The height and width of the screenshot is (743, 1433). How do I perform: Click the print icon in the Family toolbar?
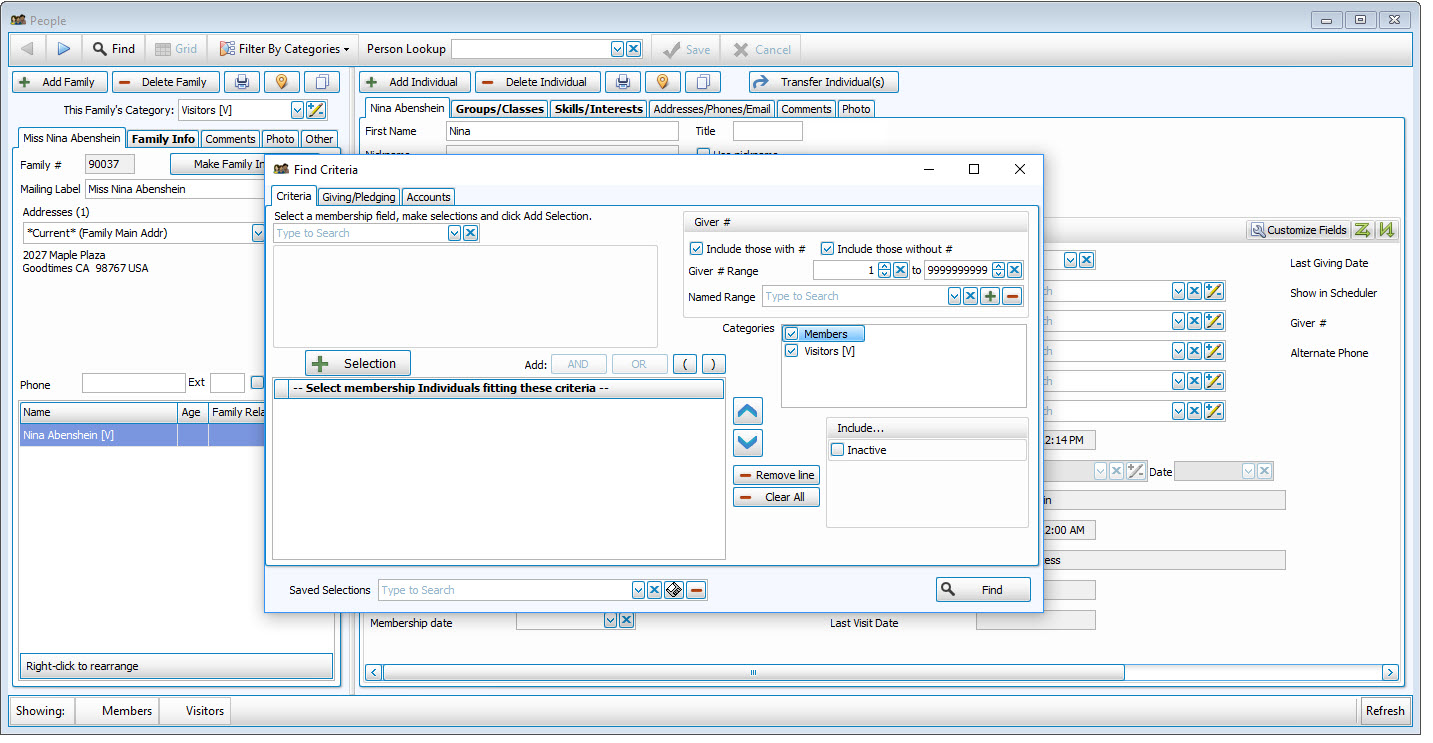pyautogui.click(x=242, y=81)
